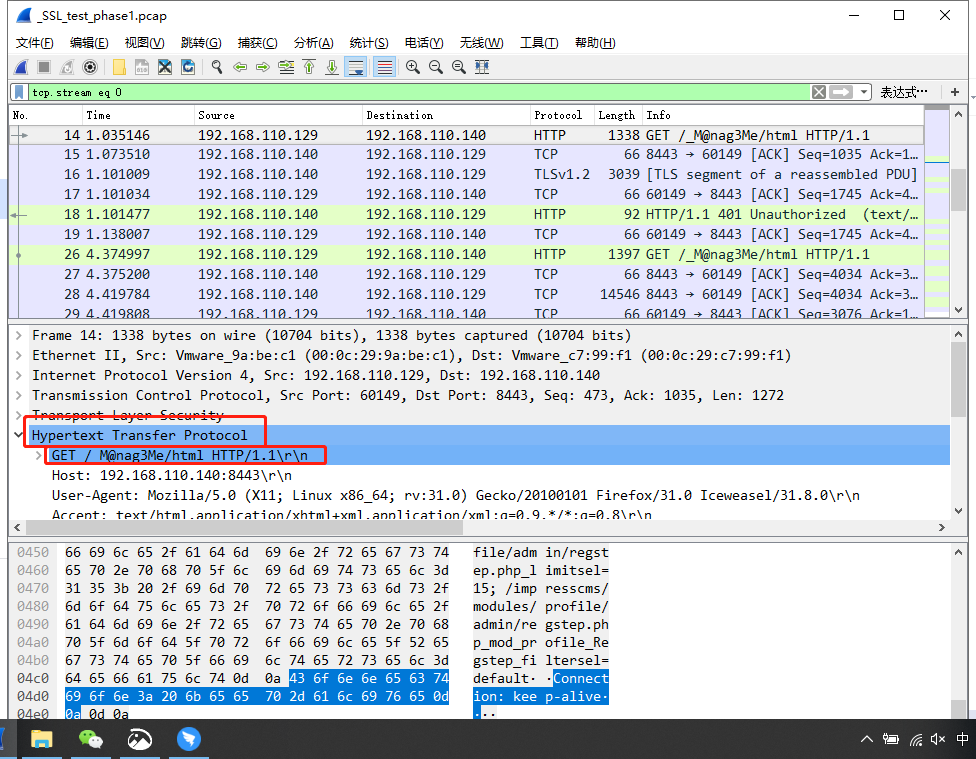Collapse the Hypertext Transfer Protocol section

[x=19, y=435]
